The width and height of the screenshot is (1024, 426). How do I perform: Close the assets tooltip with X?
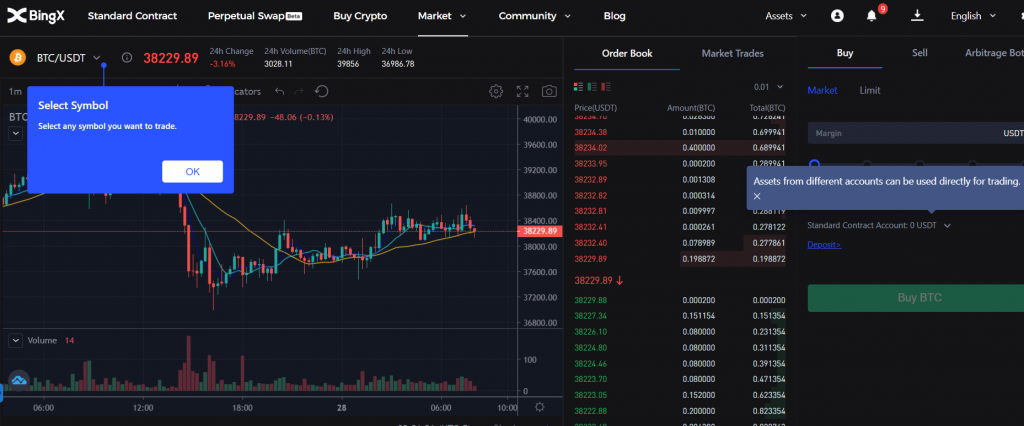tap(757, 196)
